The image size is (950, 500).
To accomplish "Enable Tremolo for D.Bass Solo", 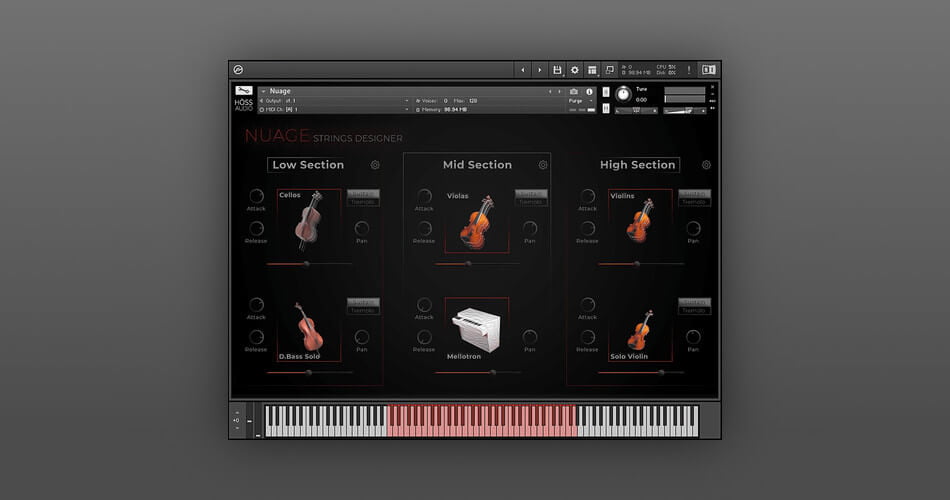I will click(363, 310).
